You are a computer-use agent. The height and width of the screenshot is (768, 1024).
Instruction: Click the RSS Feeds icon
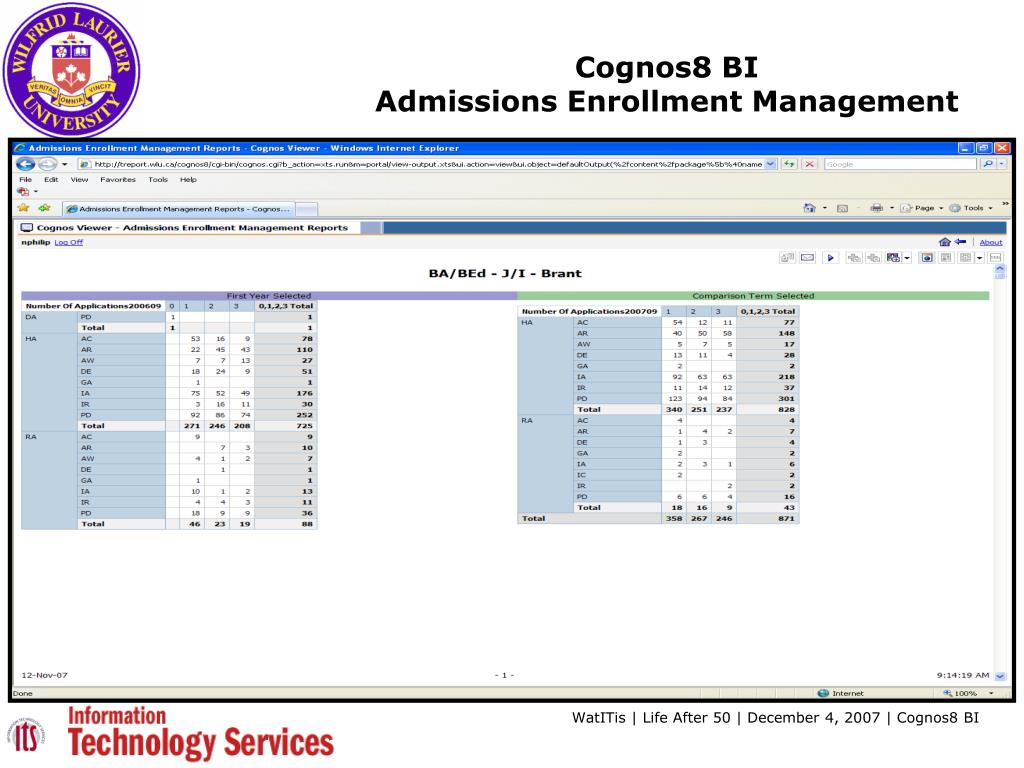pyautogui.click(x=842, y=208)
